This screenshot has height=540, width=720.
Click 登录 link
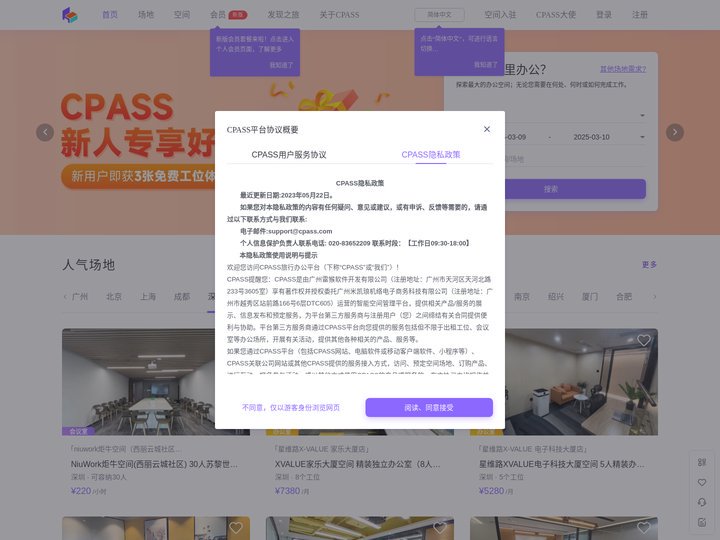604,15
